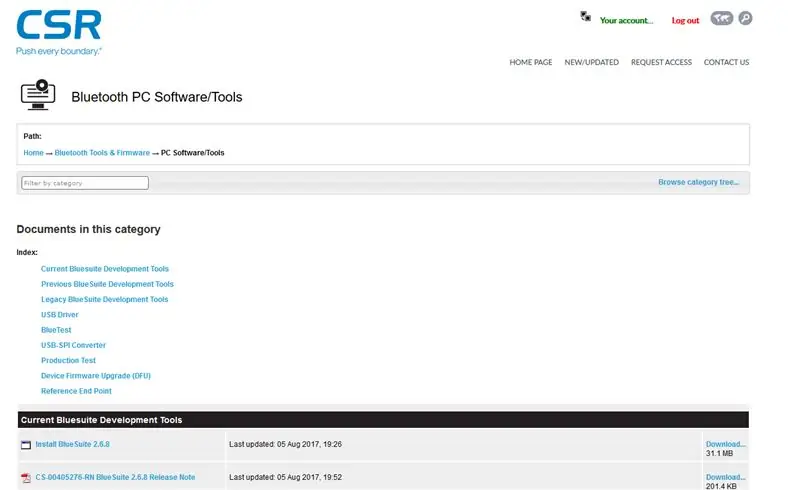Jump to USB-SPI Converter section
The image size is (800, 490).
(x=73, y=346)
